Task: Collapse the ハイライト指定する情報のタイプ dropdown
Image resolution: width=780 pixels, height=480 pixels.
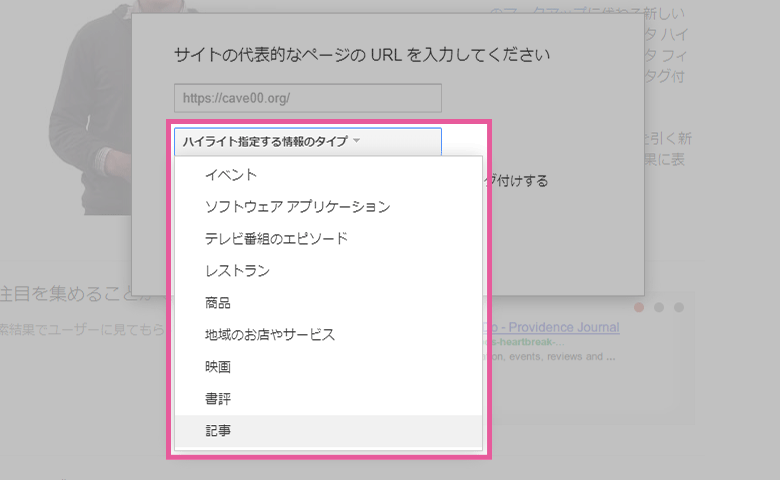Action: 307,142
